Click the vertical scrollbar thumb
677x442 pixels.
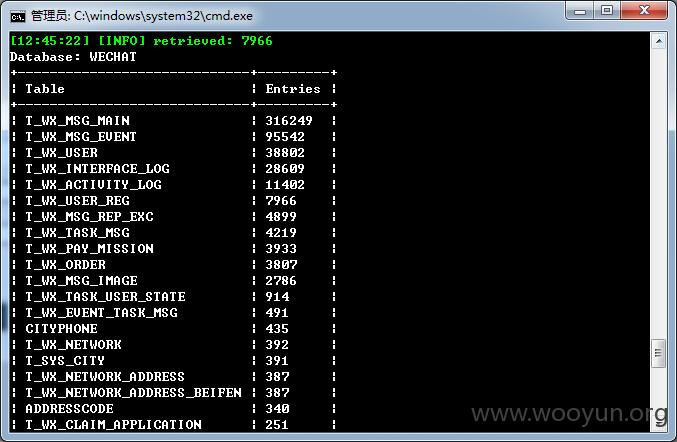(x=658, y=353)
